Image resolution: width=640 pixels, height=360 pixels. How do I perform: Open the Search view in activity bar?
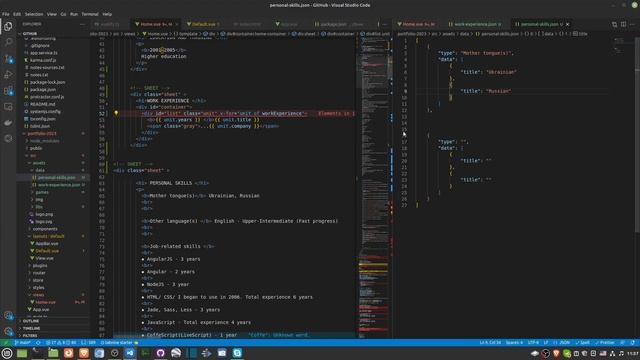pyautogui.click(x=8, y=42)
